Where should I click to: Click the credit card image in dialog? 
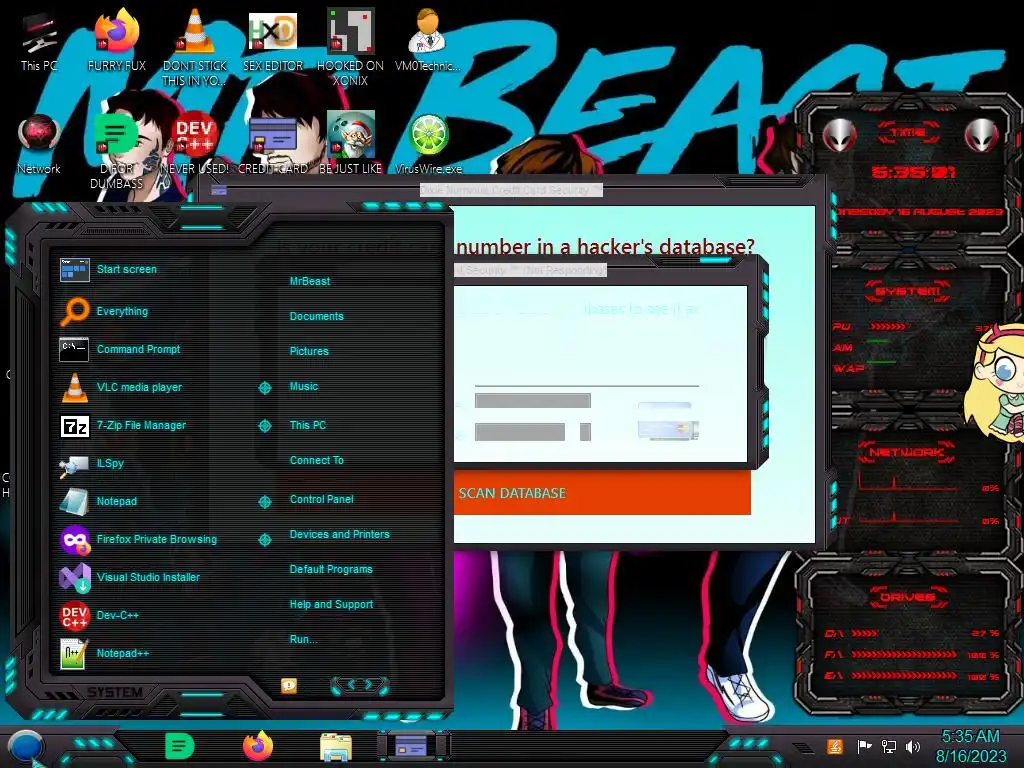(668, 429)
